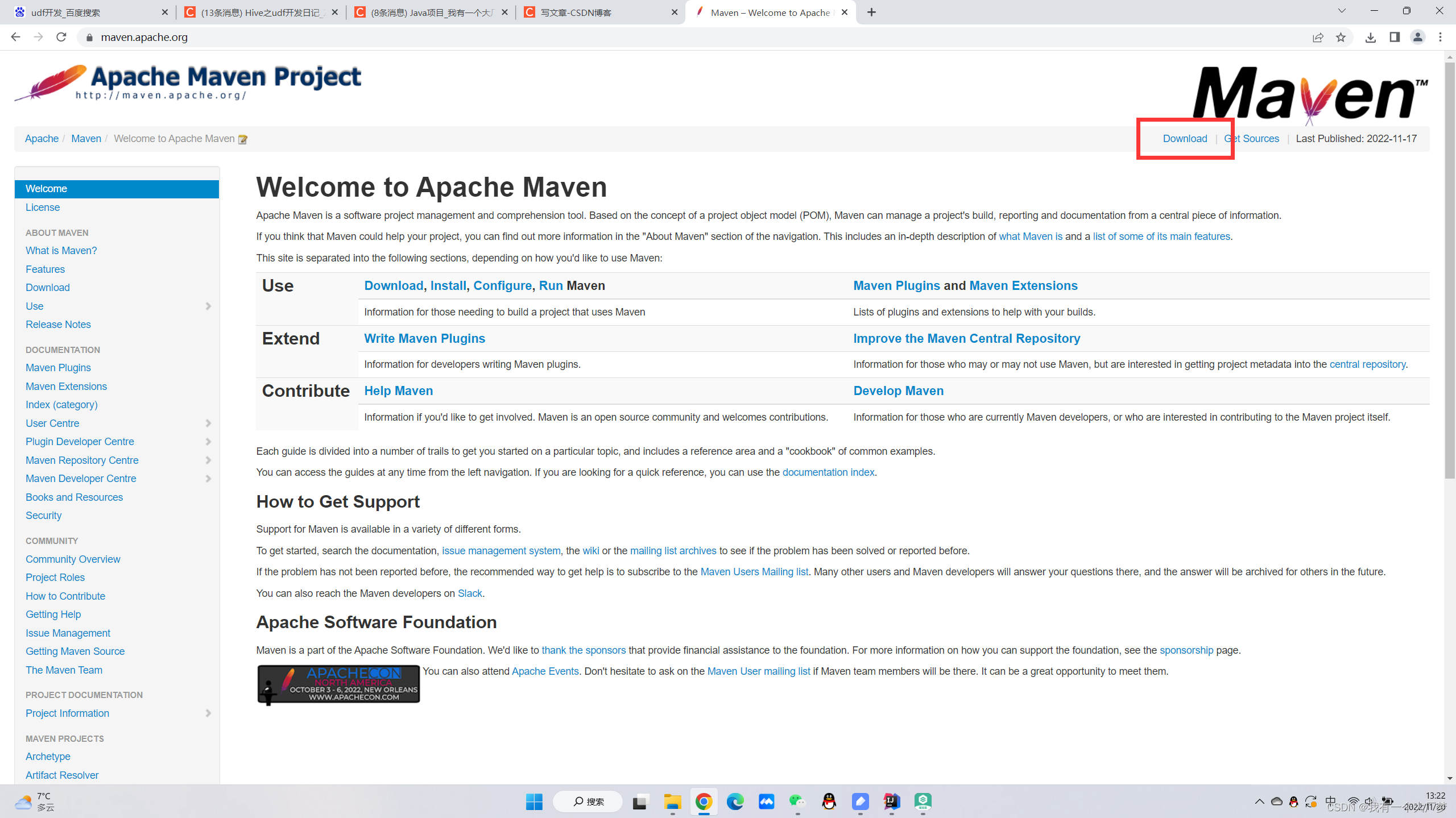The width and height of the screenshot is (1456, 818).
Task: Open a new browser tab
Action: pos(871,12)
